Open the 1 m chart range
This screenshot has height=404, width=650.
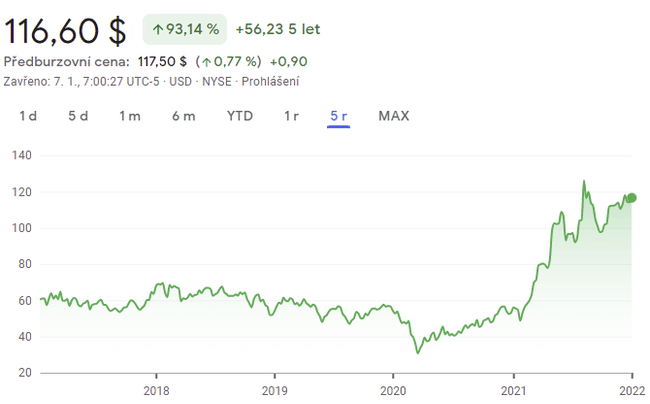coord(130,116)
